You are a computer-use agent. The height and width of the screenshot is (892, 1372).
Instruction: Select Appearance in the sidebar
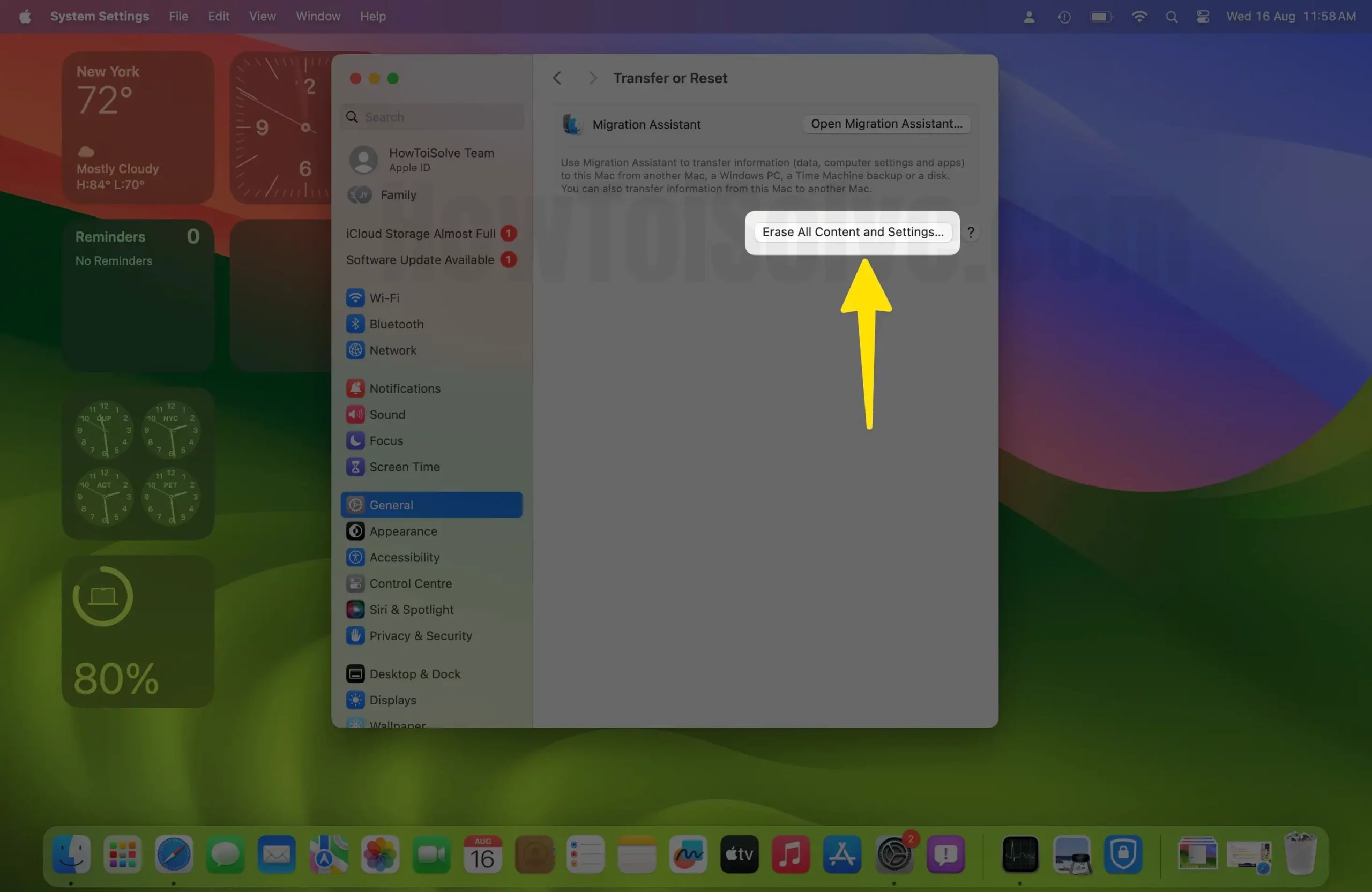point(403,531)
